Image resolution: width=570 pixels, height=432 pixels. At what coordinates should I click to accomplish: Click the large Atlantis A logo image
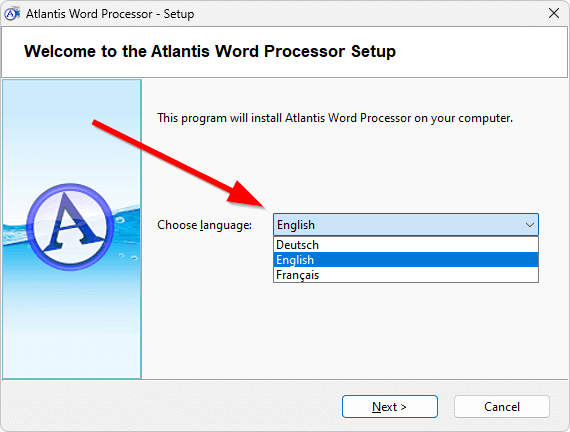[70, 226]
